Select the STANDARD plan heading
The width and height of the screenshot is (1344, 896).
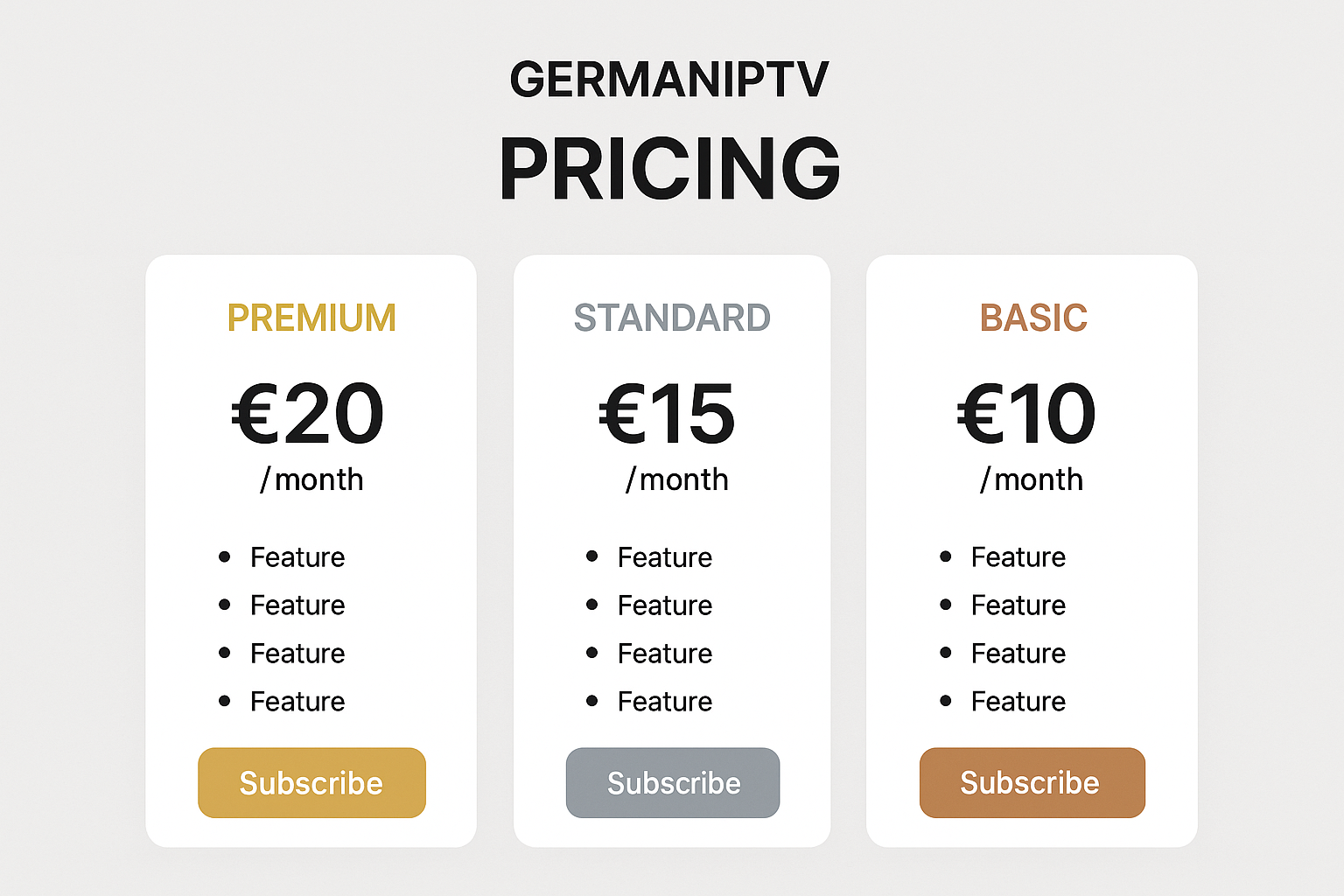point(672,318)
